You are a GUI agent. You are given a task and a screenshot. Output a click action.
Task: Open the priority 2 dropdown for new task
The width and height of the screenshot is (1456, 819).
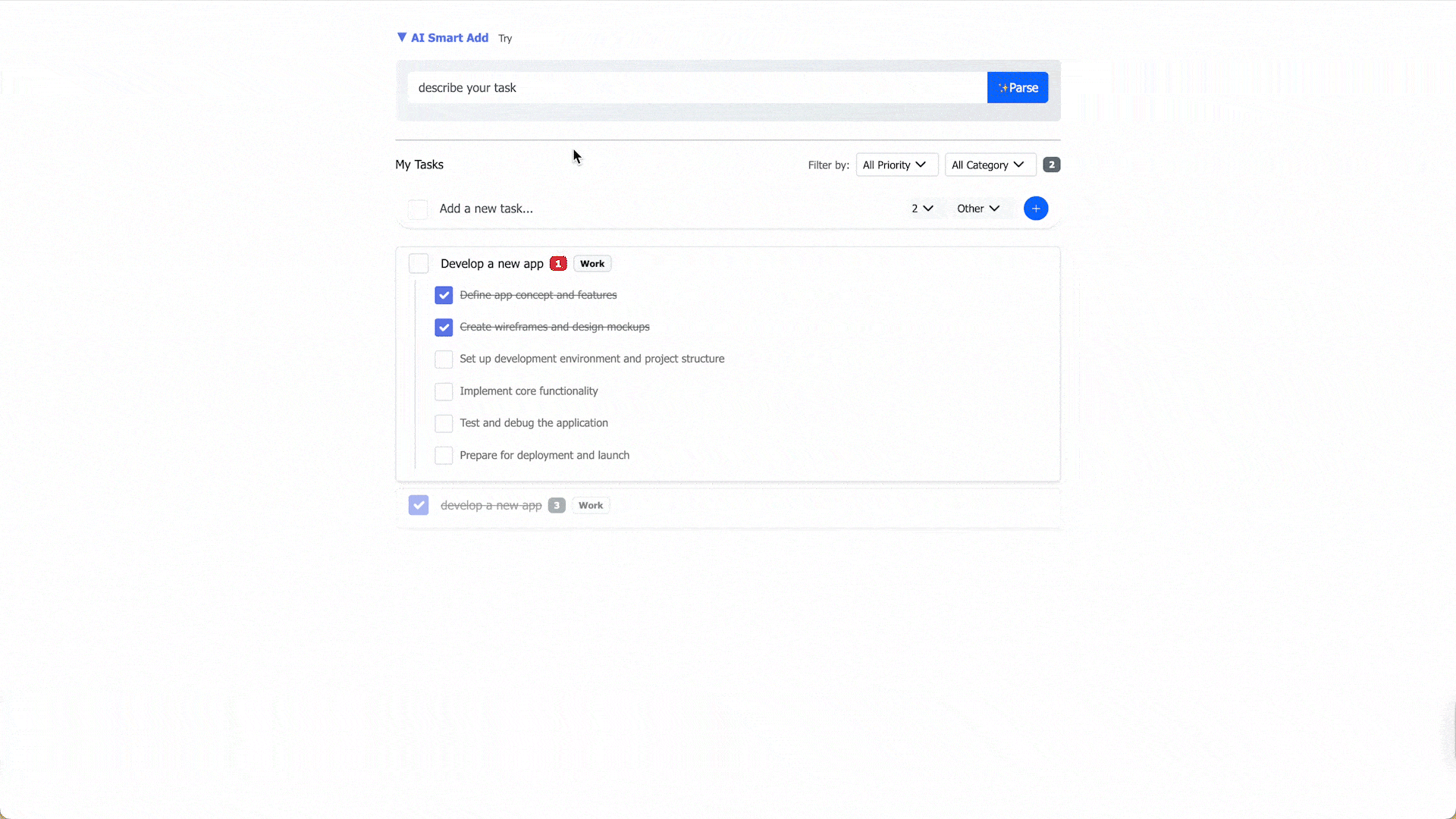coord(921,209)
